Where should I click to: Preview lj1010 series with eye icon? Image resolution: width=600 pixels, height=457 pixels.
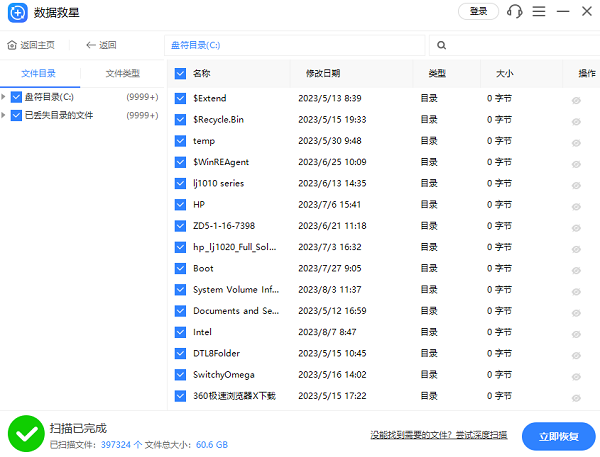point(576,185)
